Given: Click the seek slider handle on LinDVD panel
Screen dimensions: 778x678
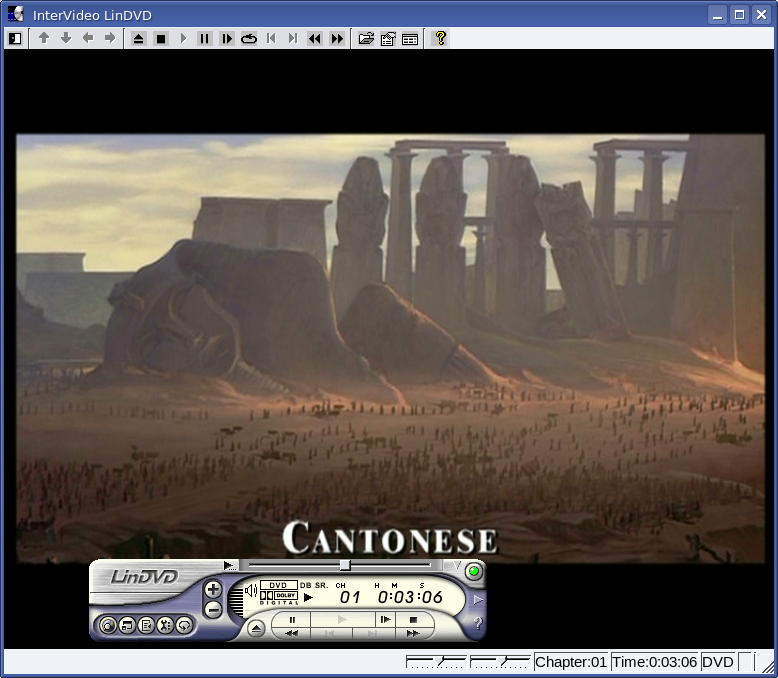Looking at the screenshot, I should pyautogui.click(x=345, y=565).
